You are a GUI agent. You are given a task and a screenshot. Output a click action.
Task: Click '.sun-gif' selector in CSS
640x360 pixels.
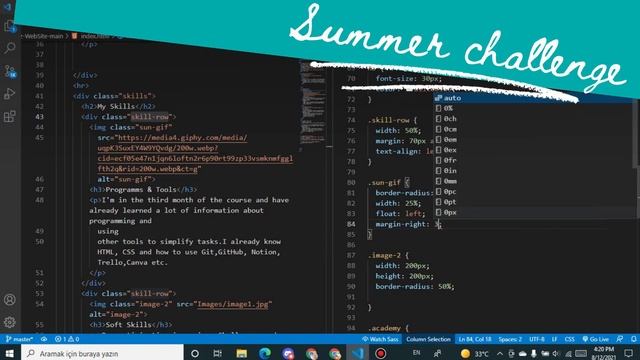pos(384,182)
